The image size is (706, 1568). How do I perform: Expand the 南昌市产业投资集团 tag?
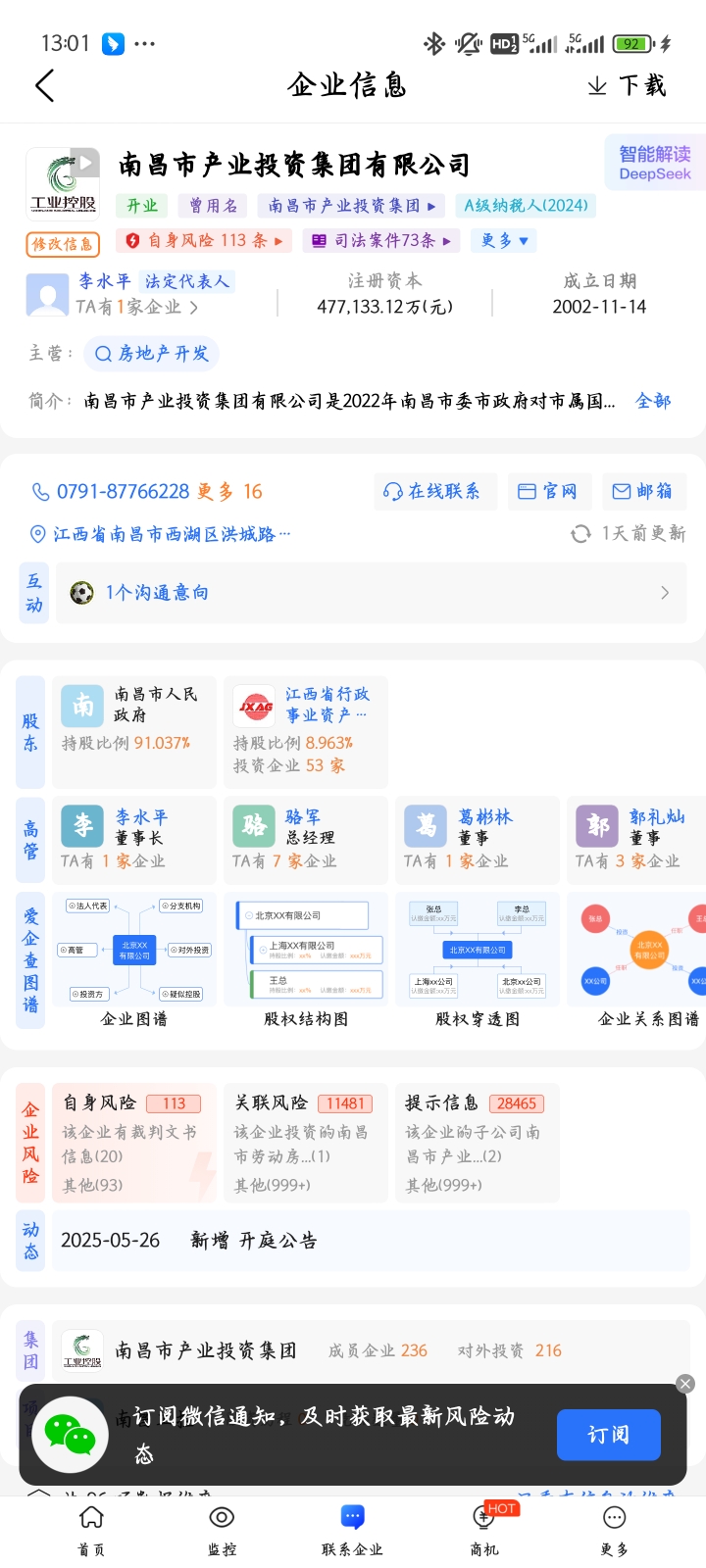click(351, 206)
